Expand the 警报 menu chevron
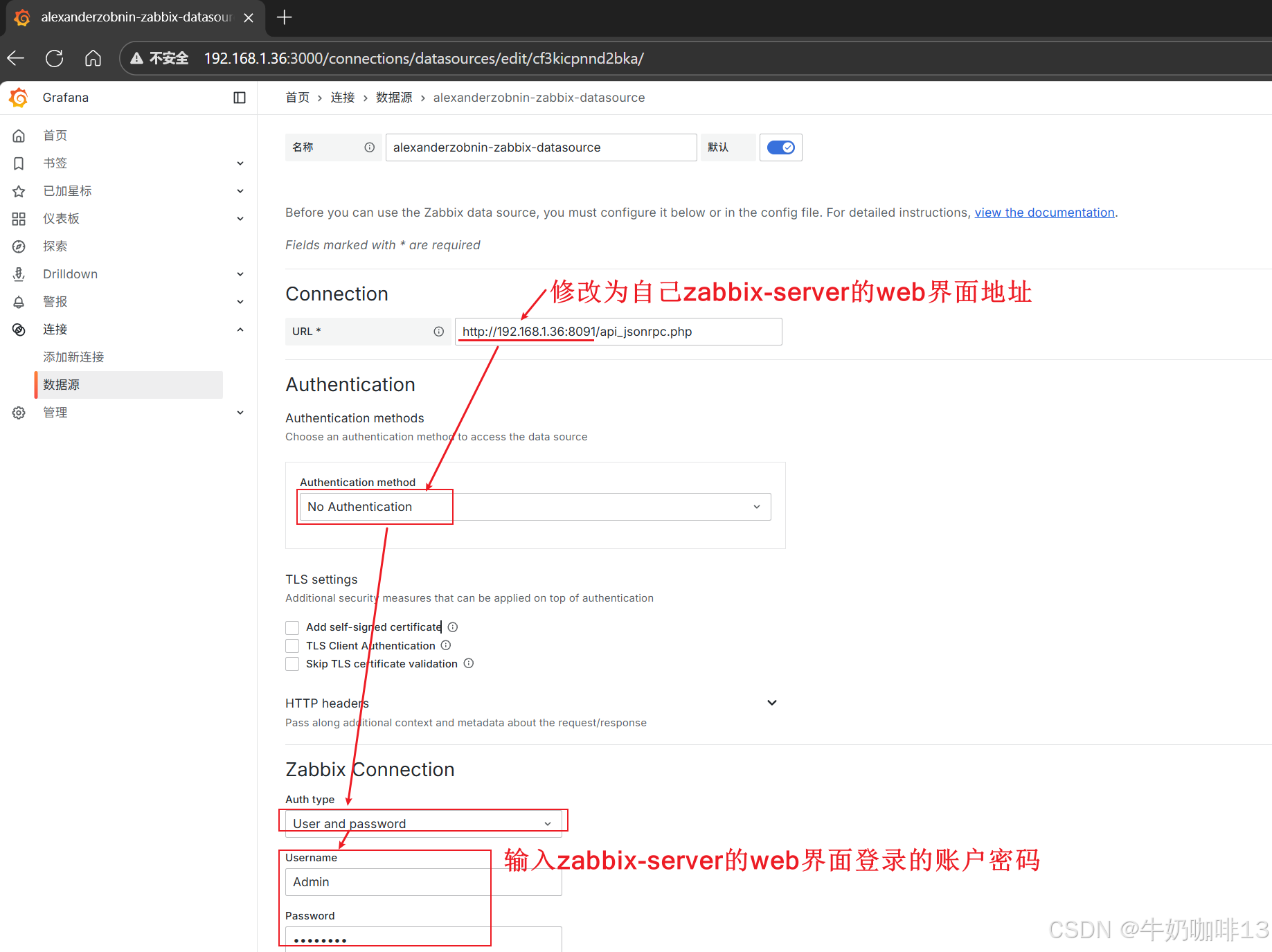Viewport: 1272px width, 952px height. click(240, 302)
